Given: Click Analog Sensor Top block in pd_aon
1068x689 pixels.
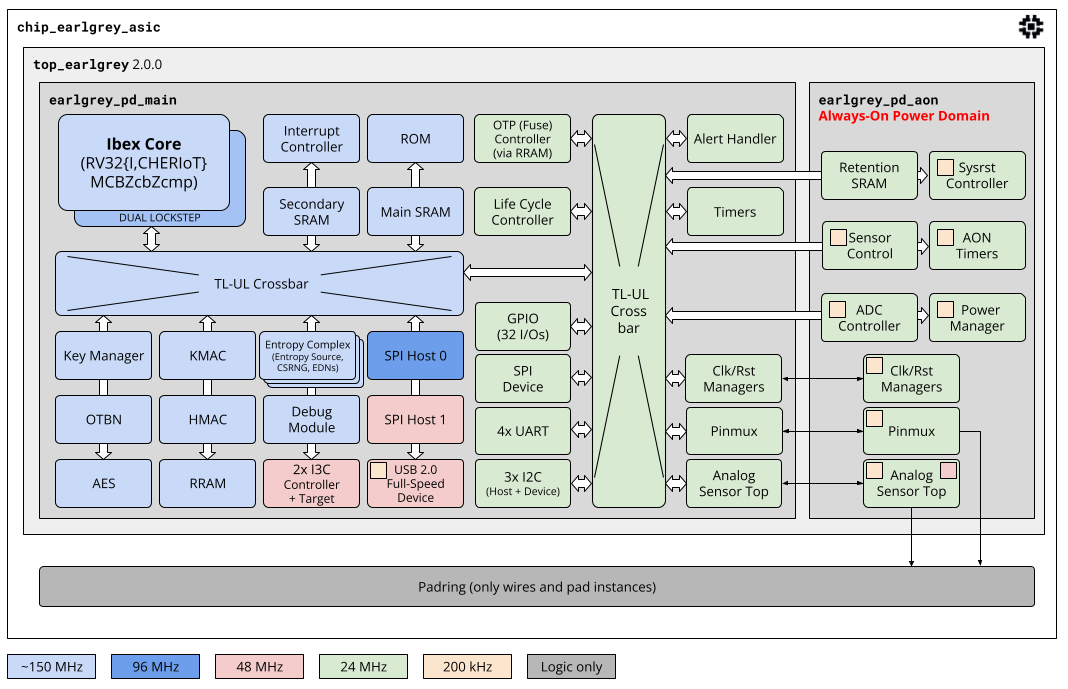Looking at the screenshot, I should pos(911,483).
